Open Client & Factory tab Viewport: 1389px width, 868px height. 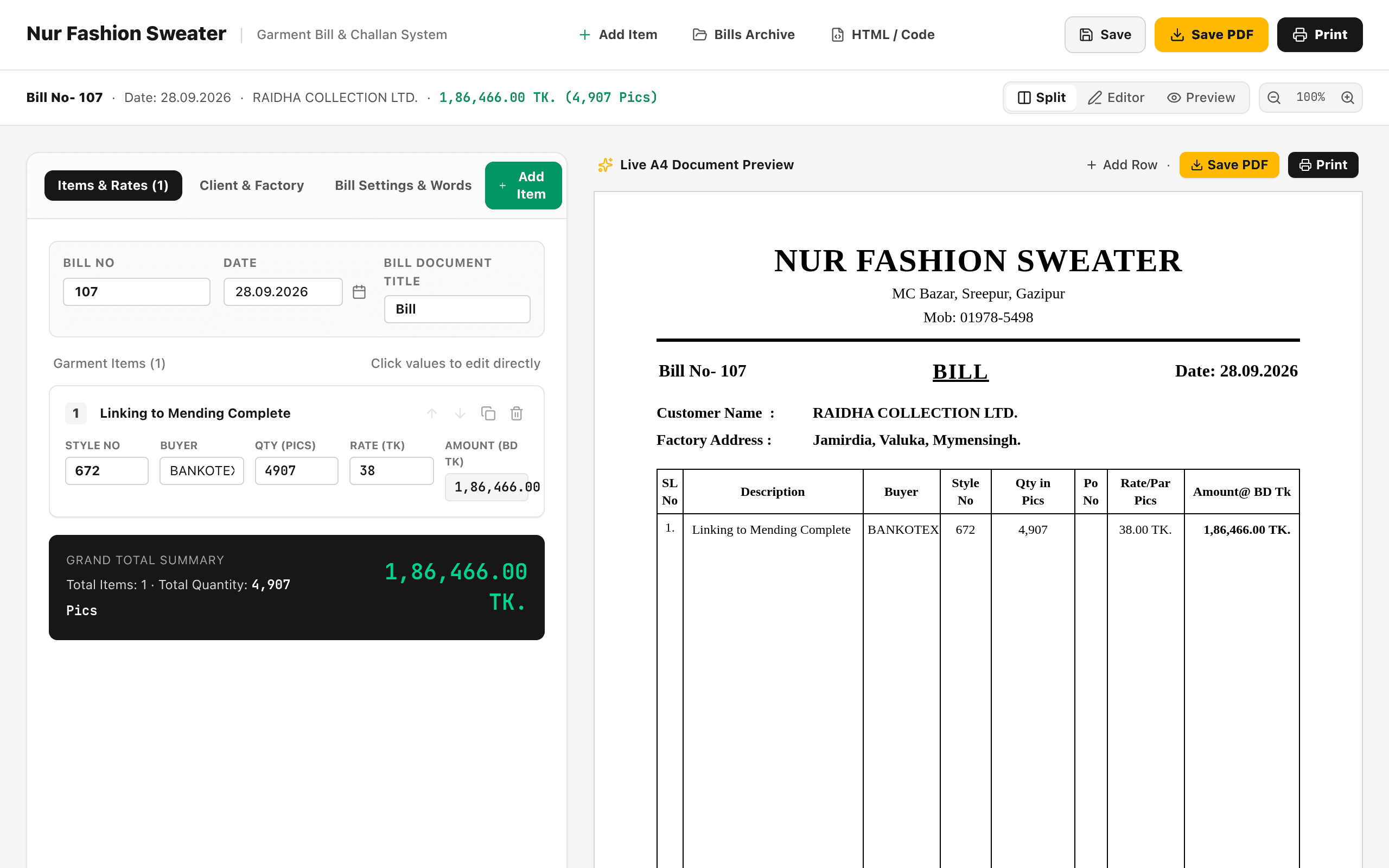click(251, 186)
